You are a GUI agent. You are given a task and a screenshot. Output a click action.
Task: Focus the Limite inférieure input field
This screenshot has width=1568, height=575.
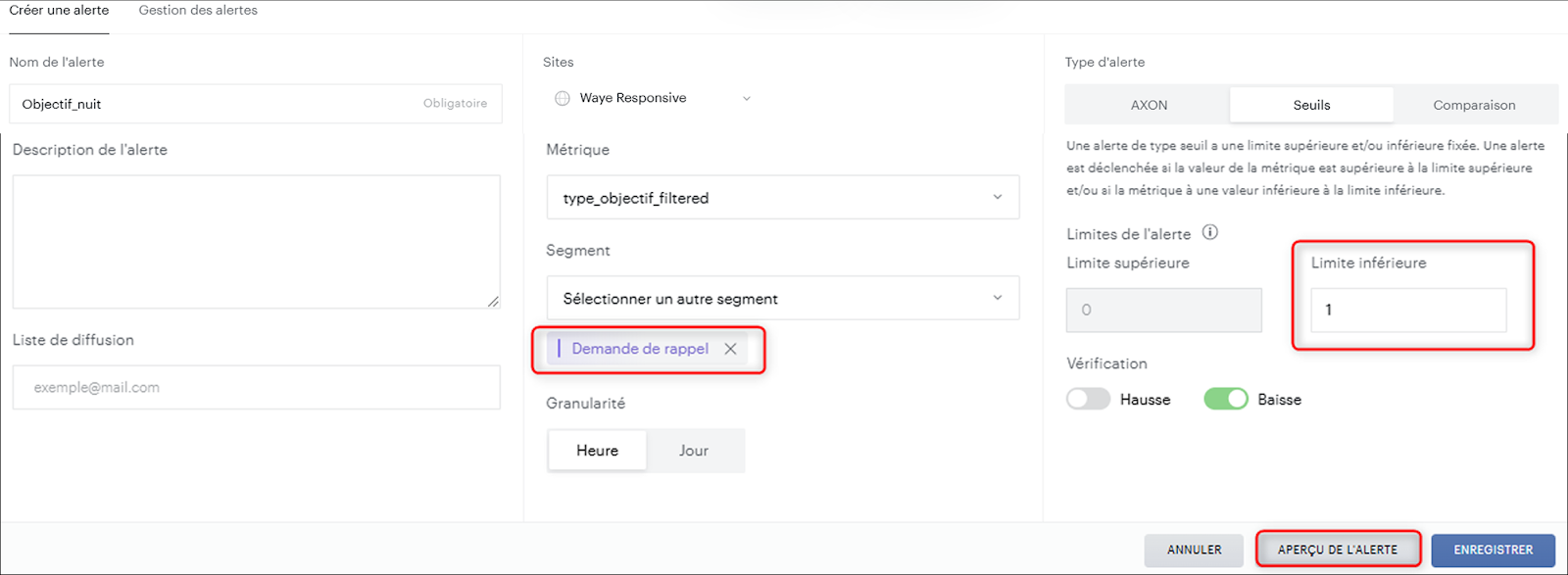tap(1408, 310)
